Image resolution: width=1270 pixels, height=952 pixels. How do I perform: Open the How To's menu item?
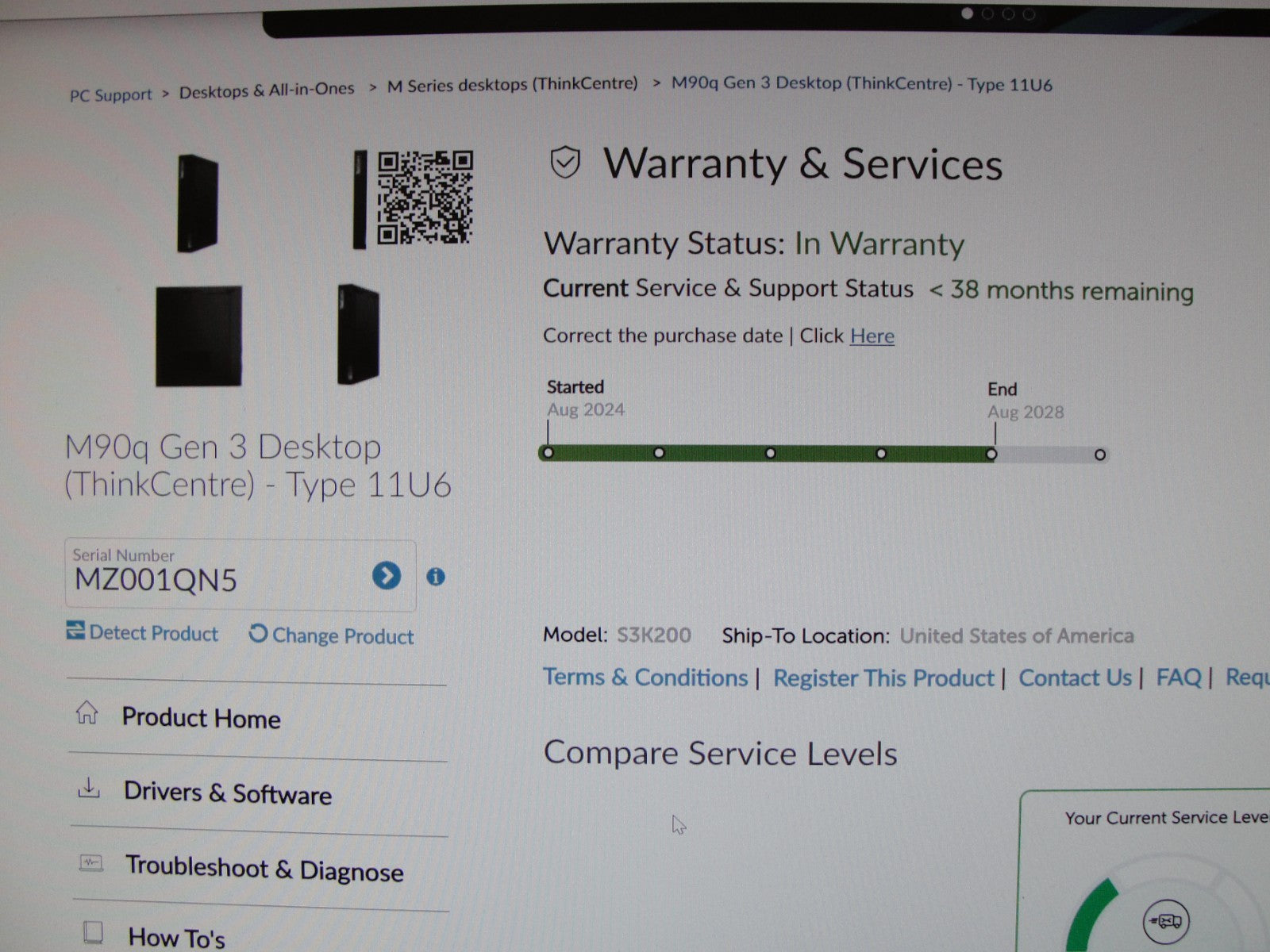pyautogui.click(x=176, y=937)
